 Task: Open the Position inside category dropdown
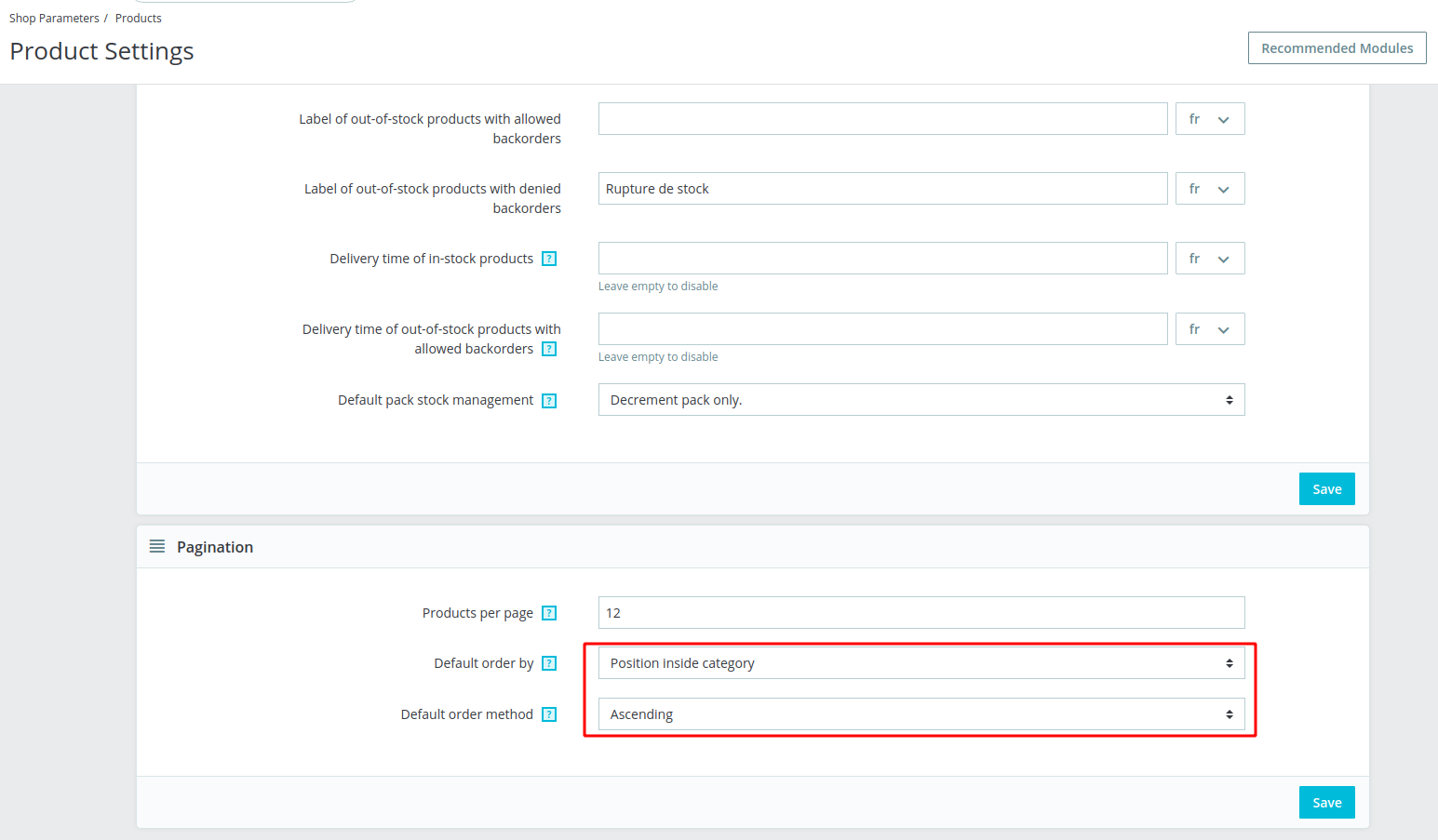point(921,663)
